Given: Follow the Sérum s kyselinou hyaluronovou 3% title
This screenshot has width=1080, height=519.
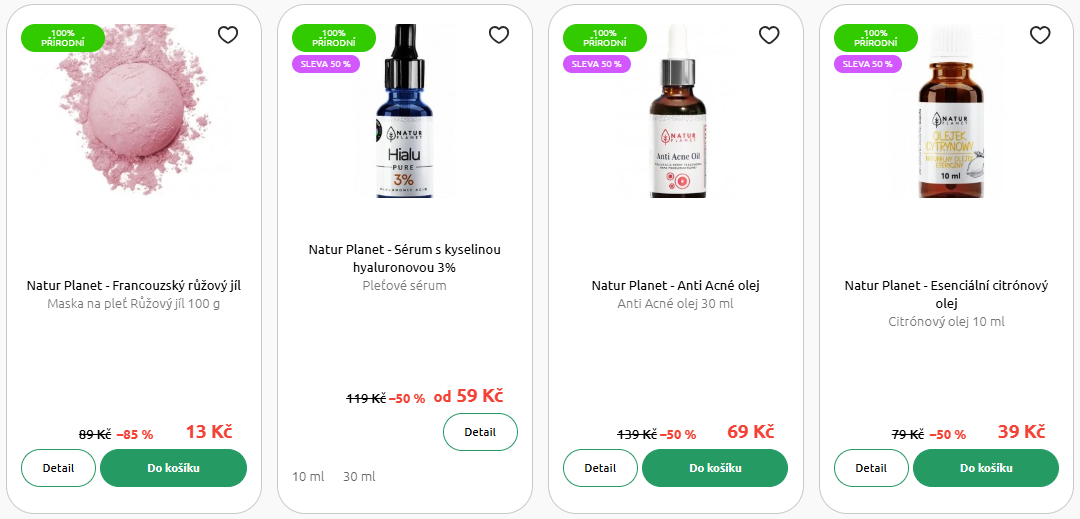Looking at the screenshot, I should coord(405,258).
